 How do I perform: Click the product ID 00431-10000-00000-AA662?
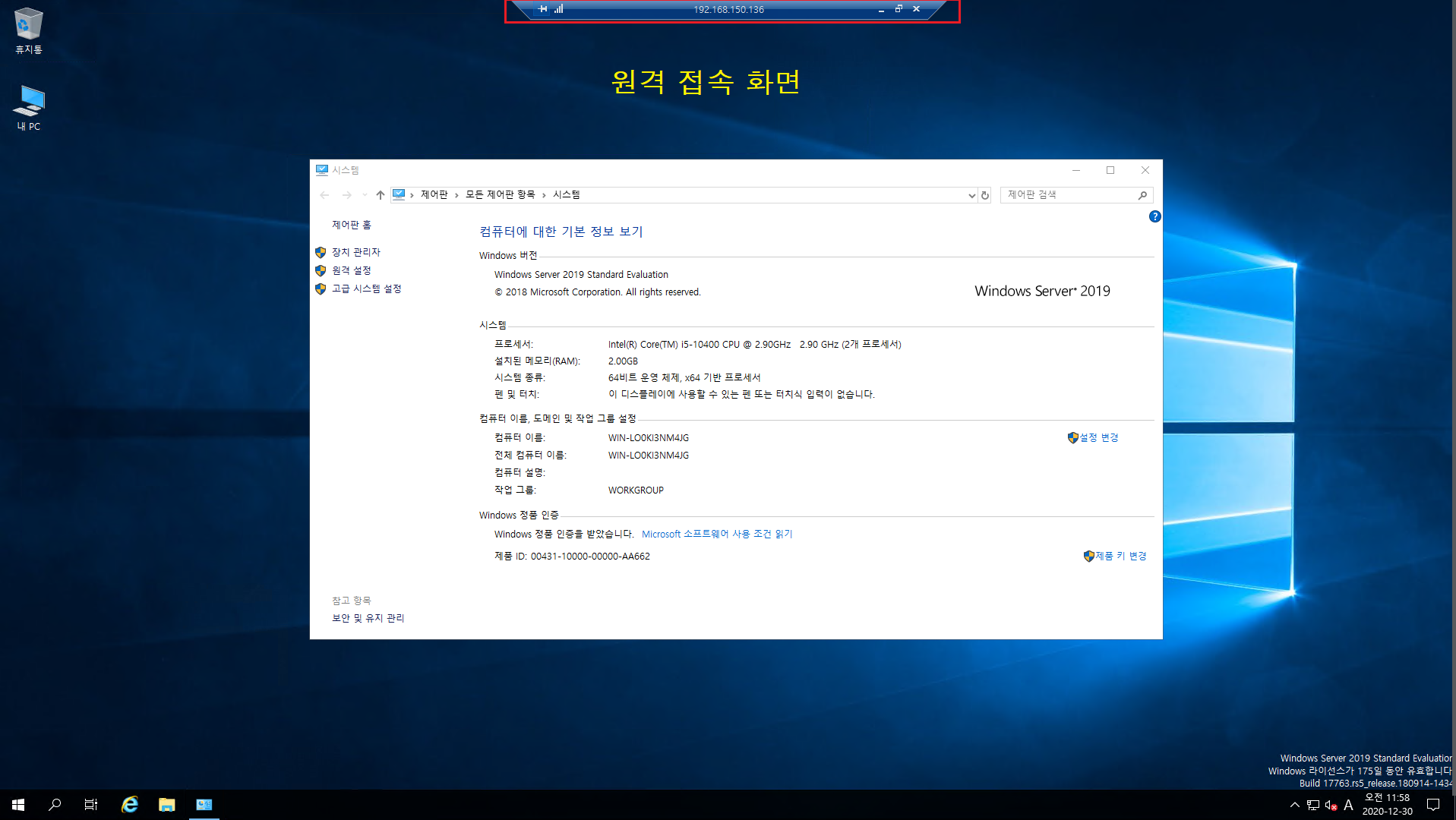point(590,556)
